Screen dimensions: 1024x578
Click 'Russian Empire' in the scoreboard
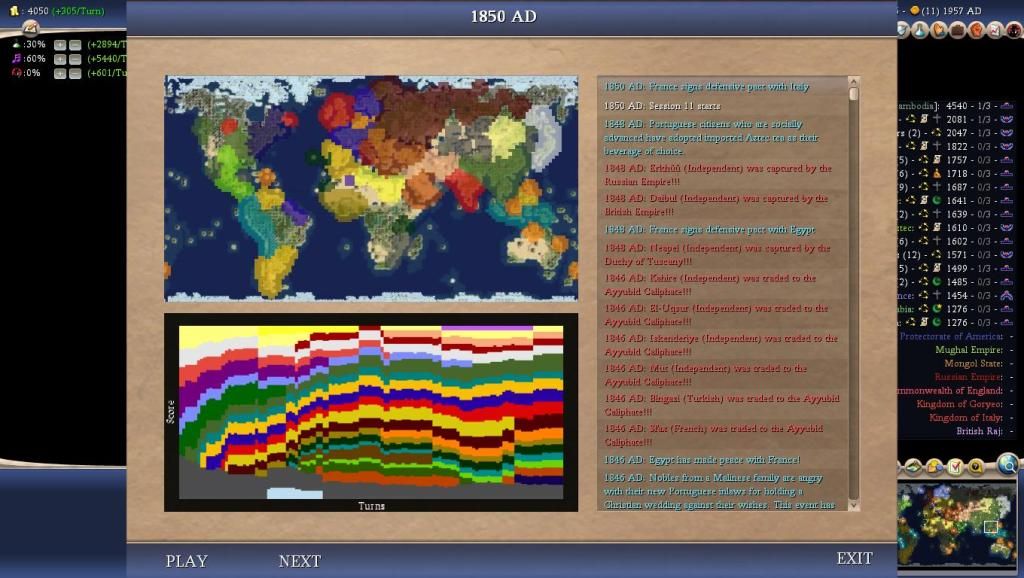pos(968,377)
